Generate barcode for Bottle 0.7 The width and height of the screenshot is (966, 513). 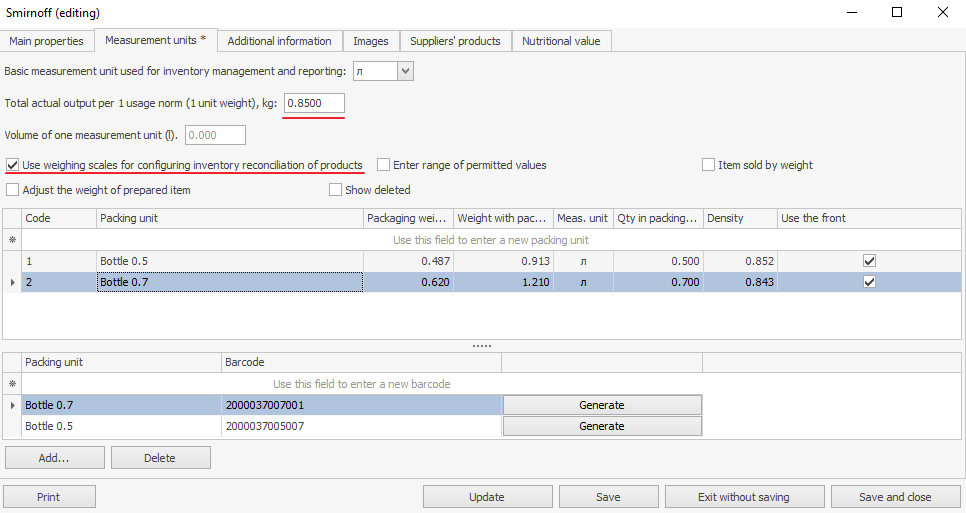602,405
